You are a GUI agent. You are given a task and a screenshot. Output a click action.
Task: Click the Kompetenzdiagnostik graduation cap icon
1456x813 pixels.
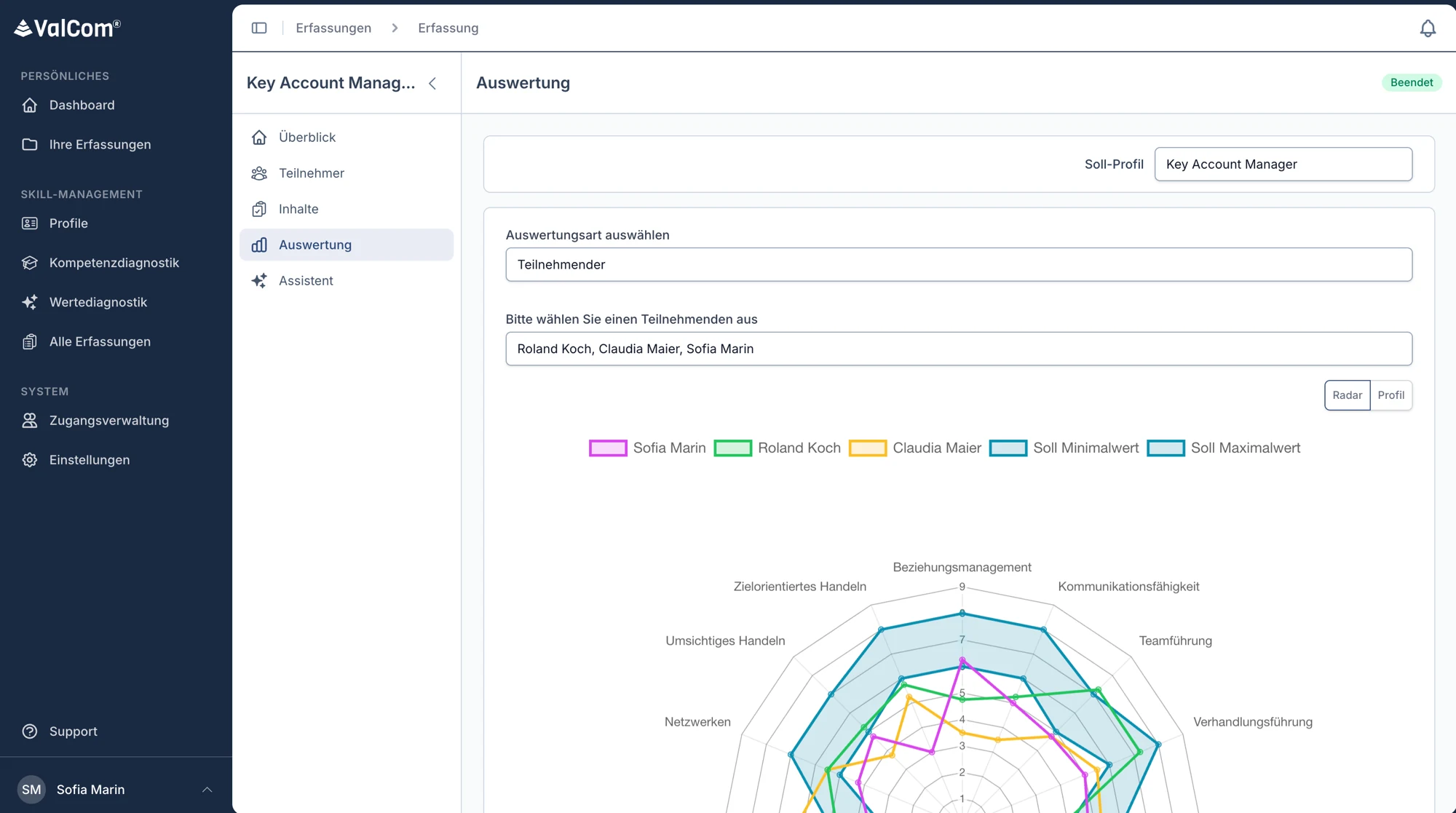pos(30,263)
